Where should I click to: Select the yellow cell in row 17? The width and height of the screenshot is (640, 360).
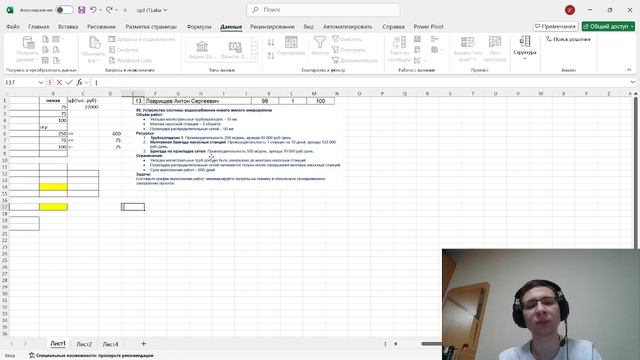tap(53, 207)
